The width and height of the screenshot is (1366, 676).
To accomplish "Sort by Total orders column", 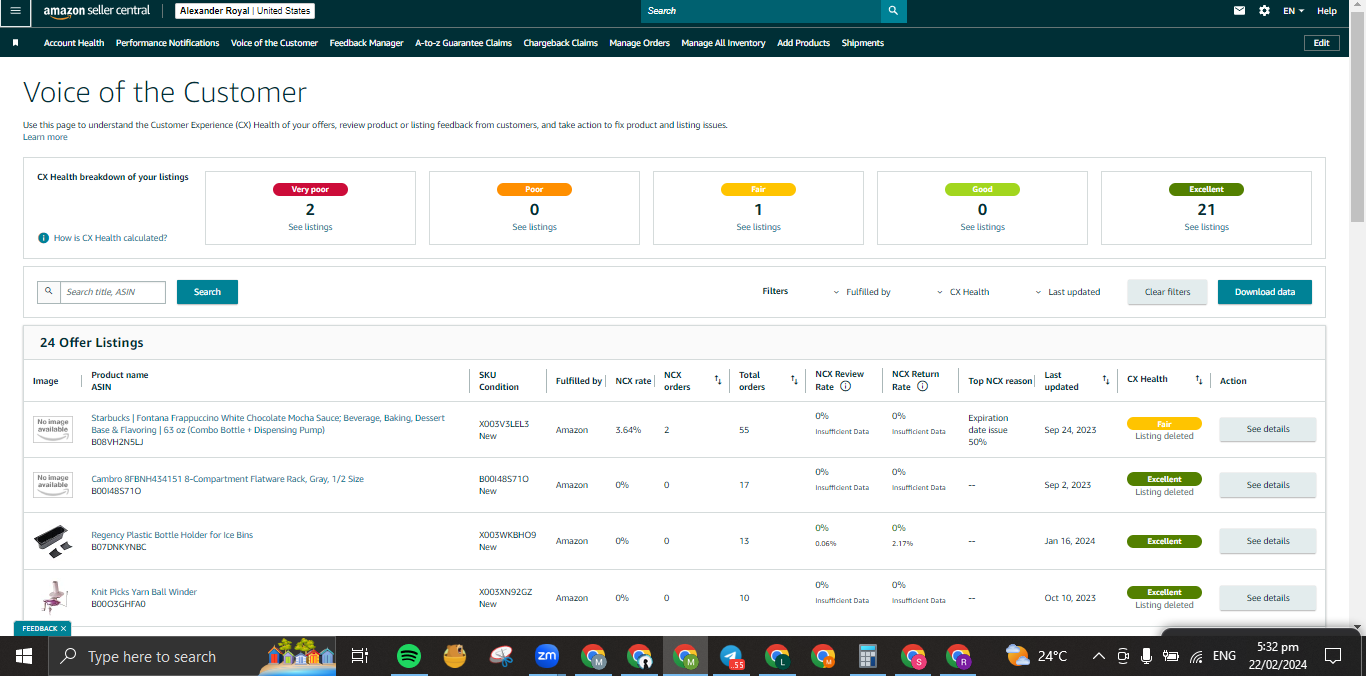I will 794,380.
